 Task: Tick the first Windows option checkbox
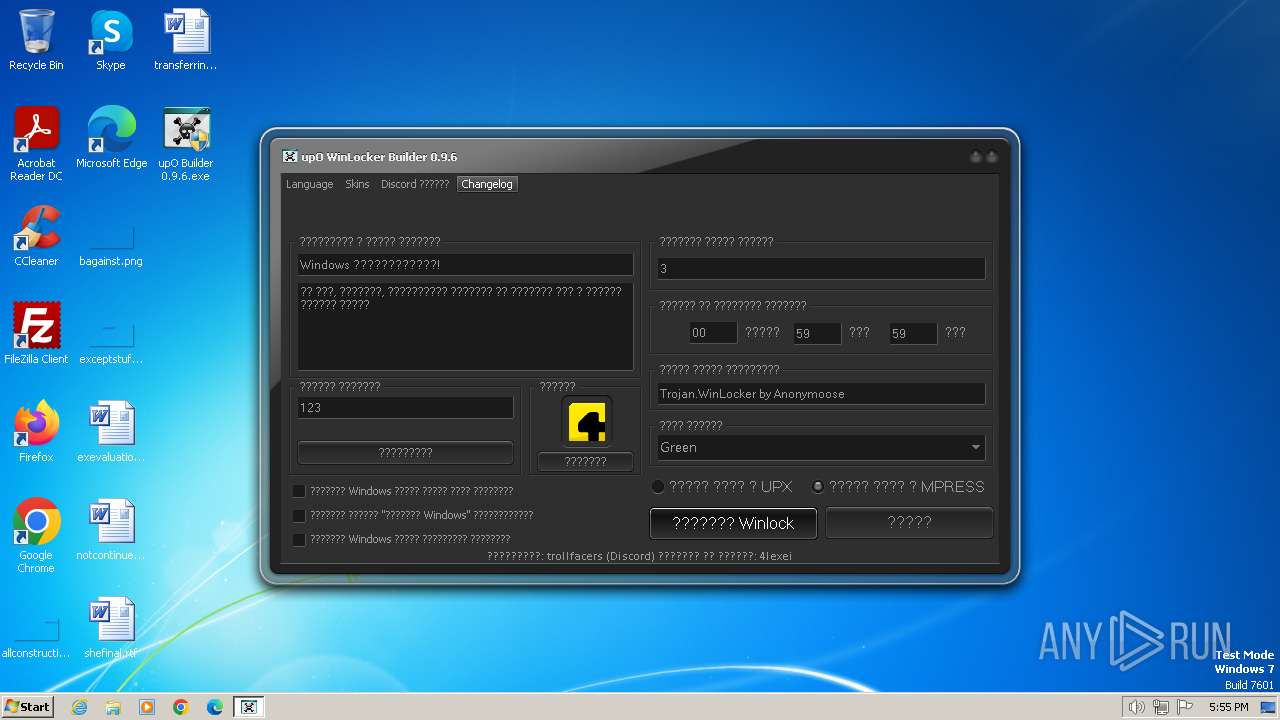[299, 491]
